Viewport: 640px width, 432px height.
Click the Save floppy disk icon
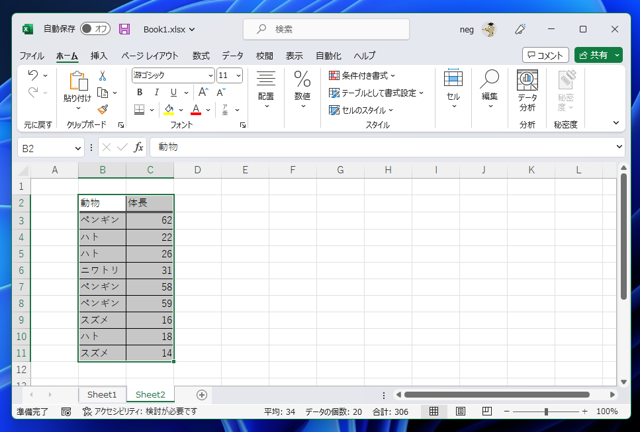click(124, 29)
